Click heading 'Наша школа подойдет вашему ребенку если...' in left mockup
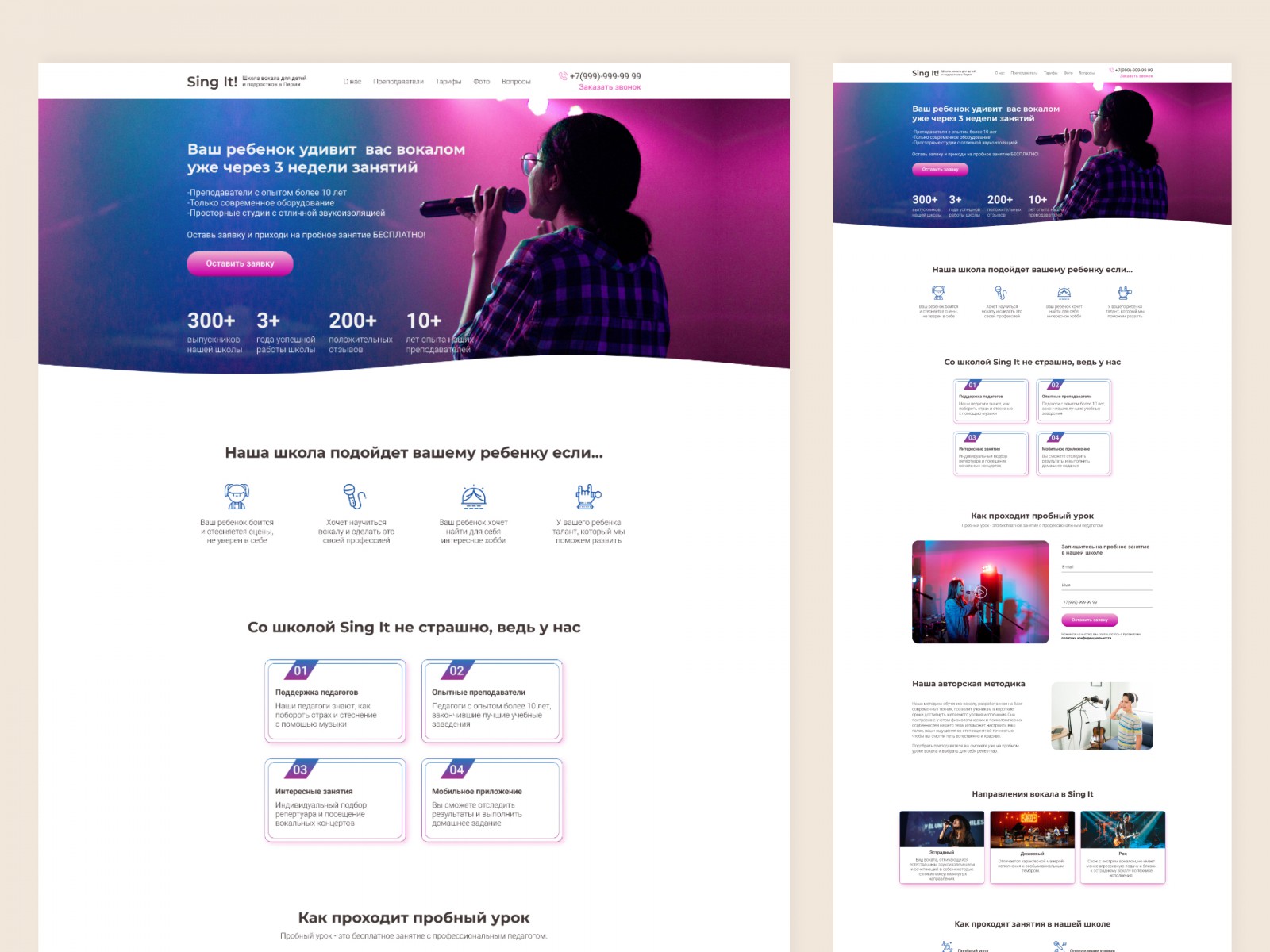Screen dimensions: 1270x952 coord(414,453)
